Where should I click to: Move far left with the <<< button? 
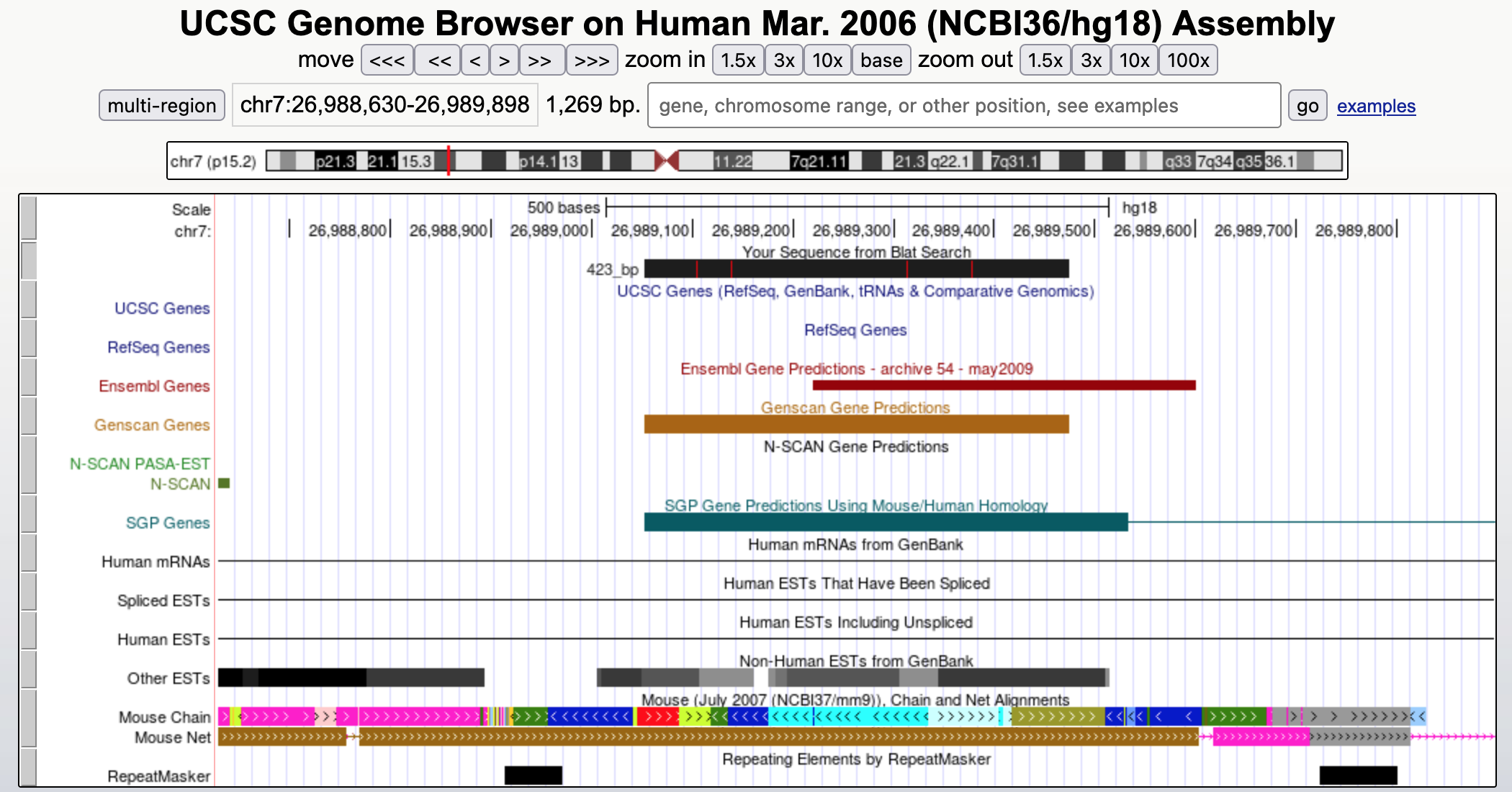pos(387,60)
